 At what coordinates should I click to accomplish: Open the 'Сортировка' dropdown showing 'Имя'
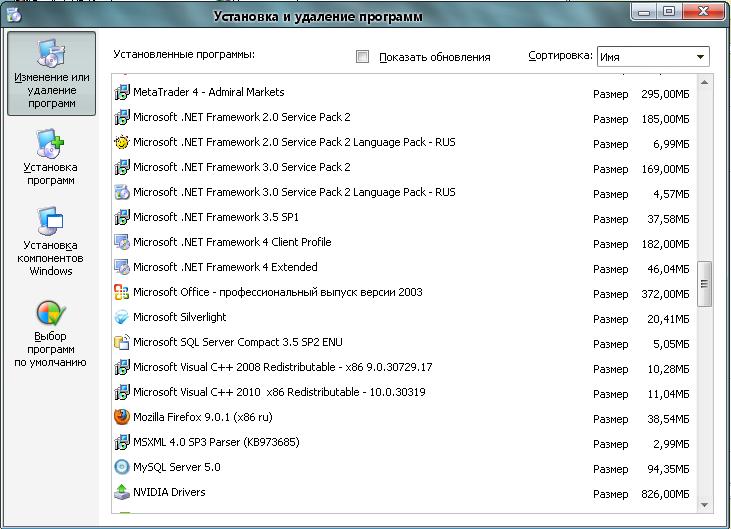653,57
